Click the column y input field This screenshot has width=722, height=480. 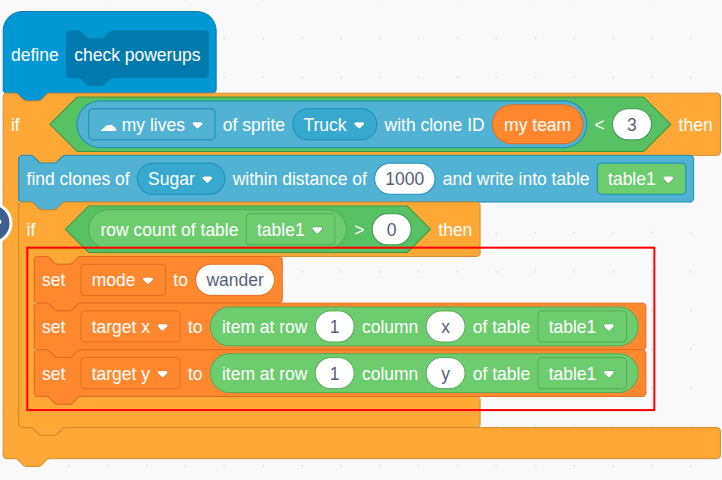(445, 374)
